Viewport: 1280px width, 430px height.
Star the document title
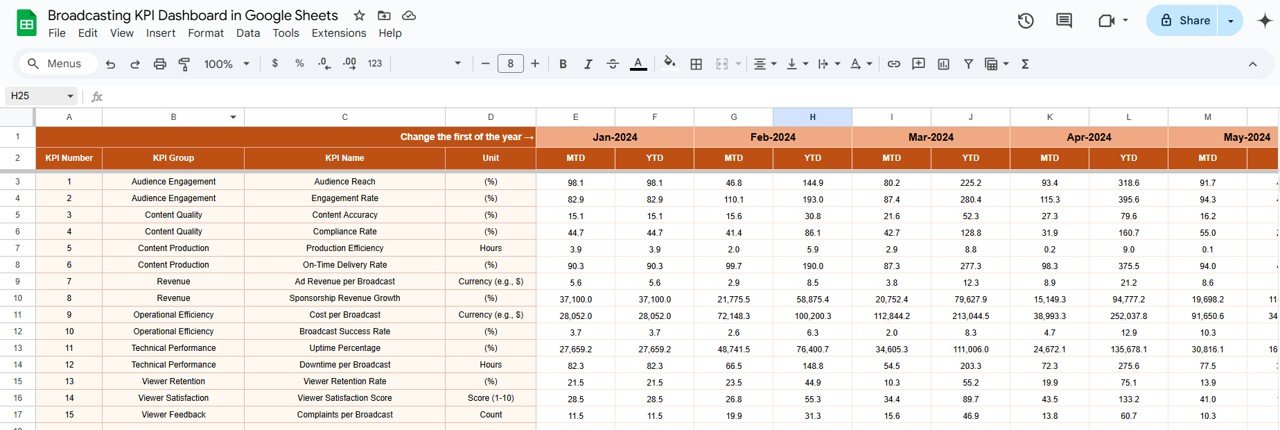pos(360,16)
